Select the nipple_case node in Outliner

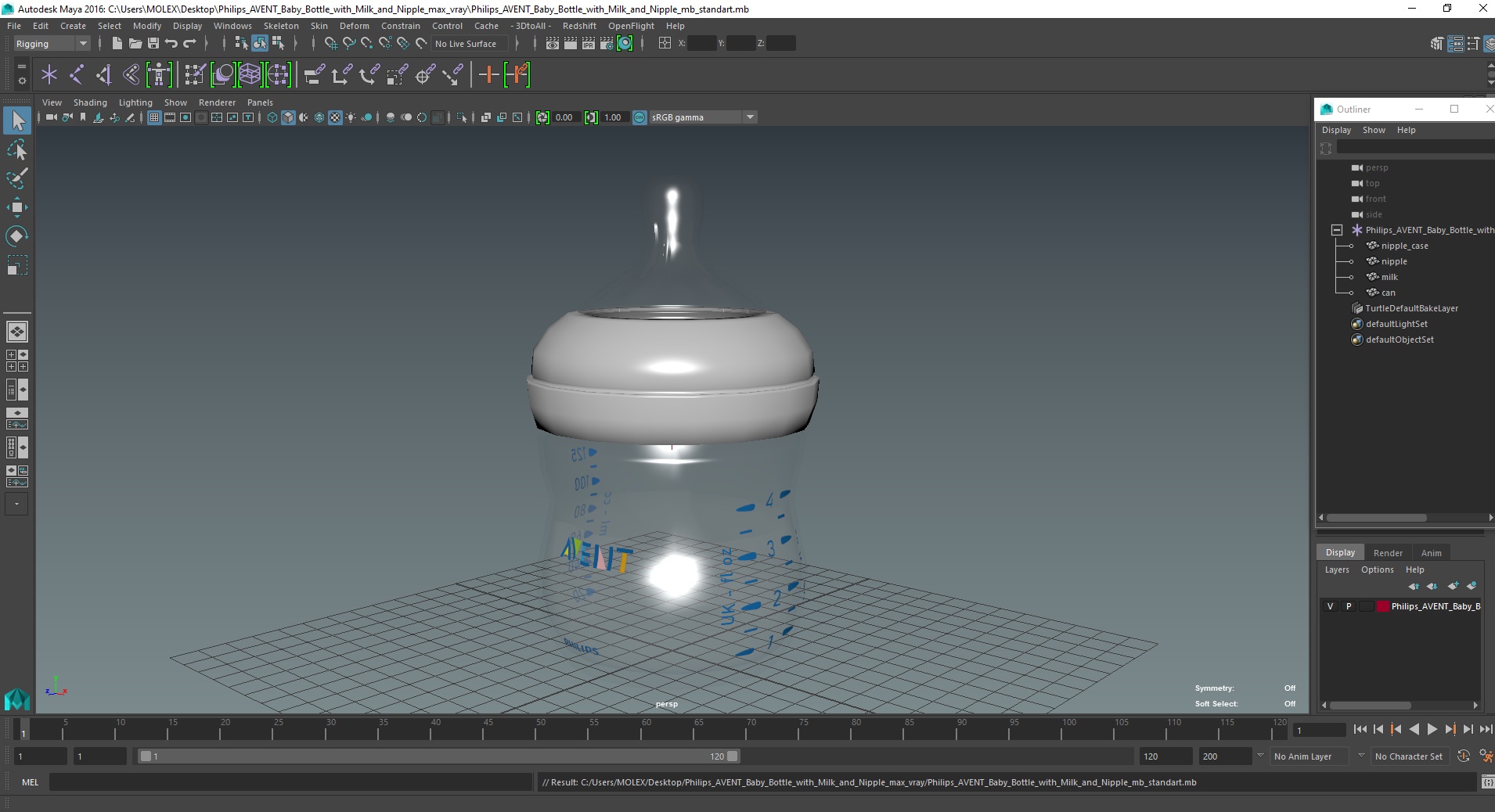[1404, 246]
